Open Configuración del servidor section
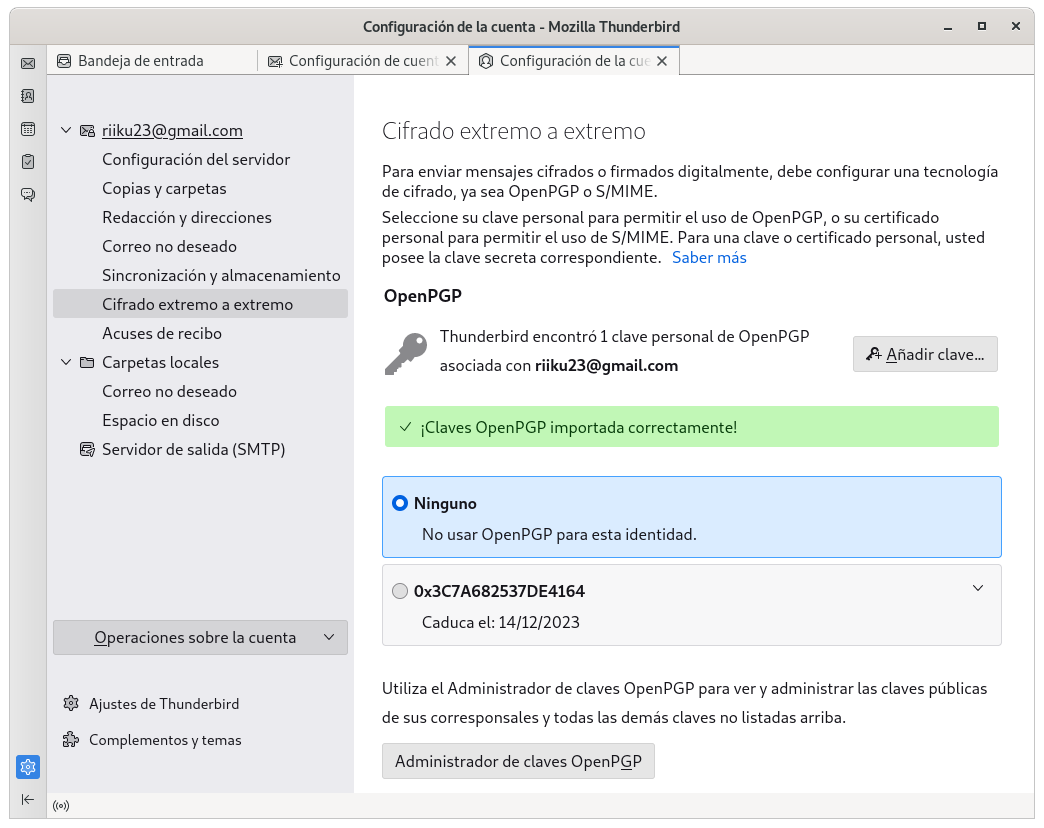Viewport: 1044px width, 828px height. [x=196, y=160]
